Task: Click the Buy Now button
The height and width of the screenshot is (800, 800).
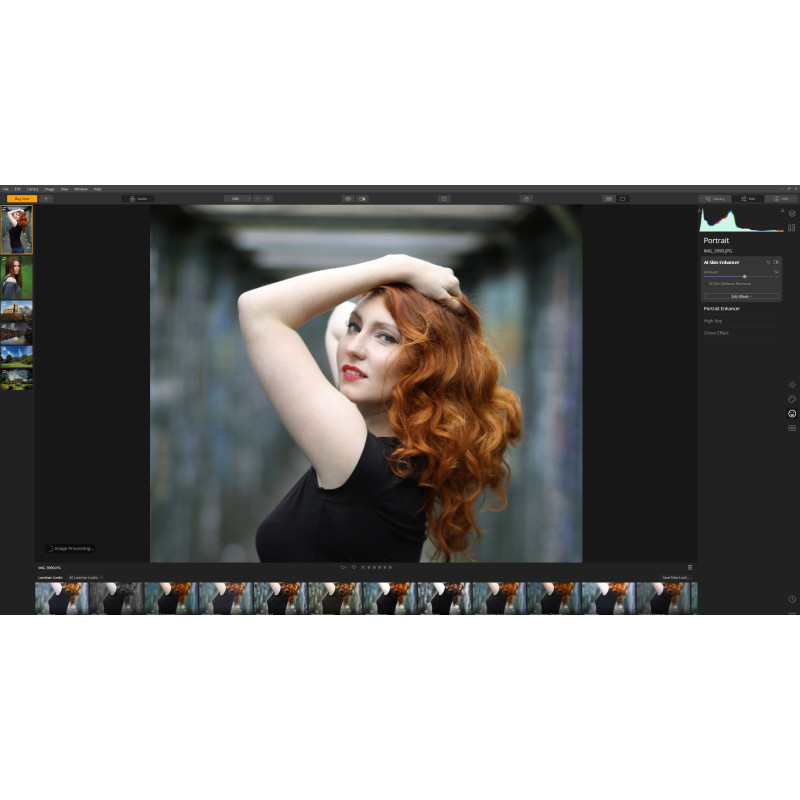Action: (x=21, y=199)
